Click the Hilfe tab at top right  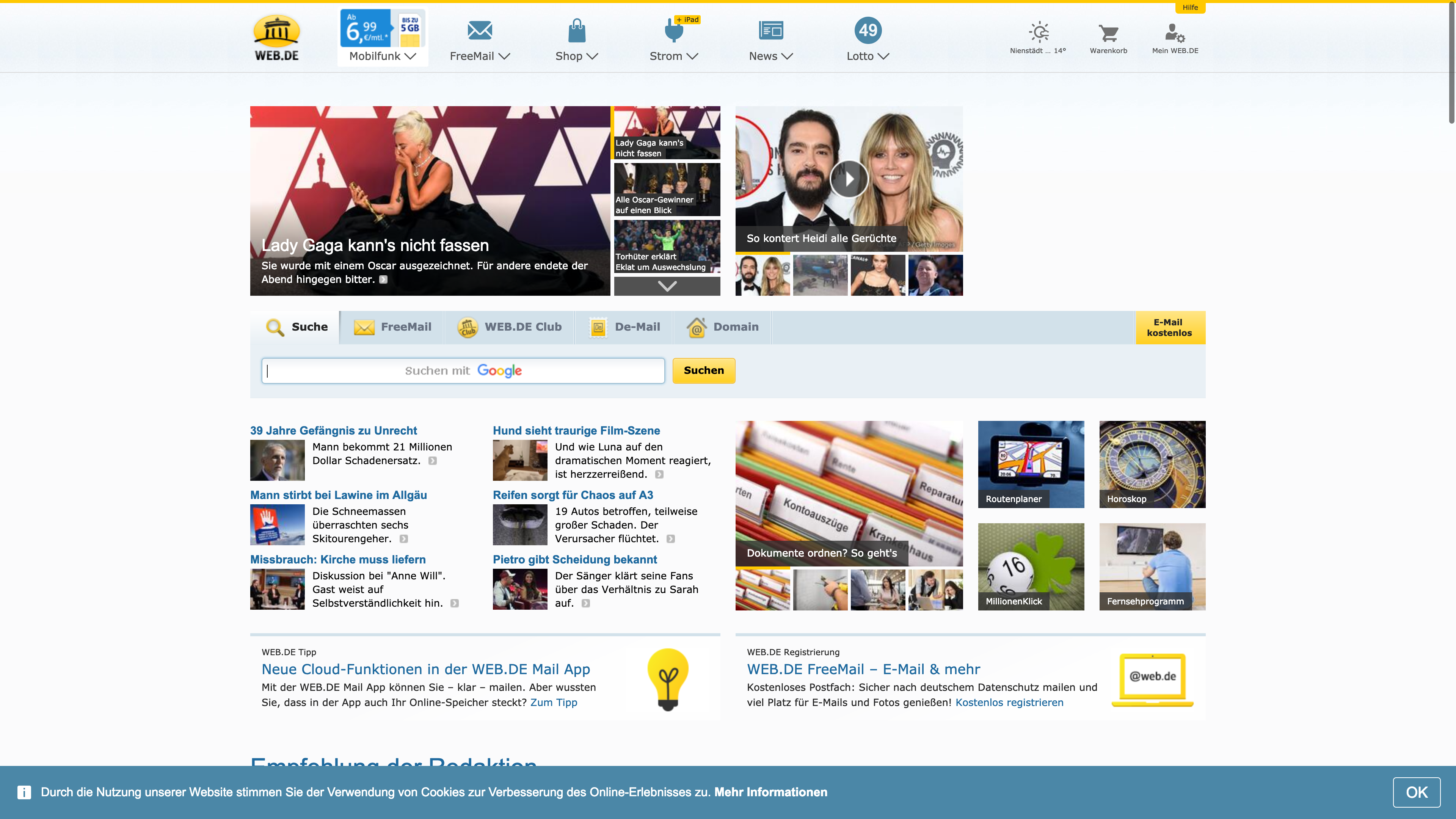pyautogui.click(x=1190, y=7)
